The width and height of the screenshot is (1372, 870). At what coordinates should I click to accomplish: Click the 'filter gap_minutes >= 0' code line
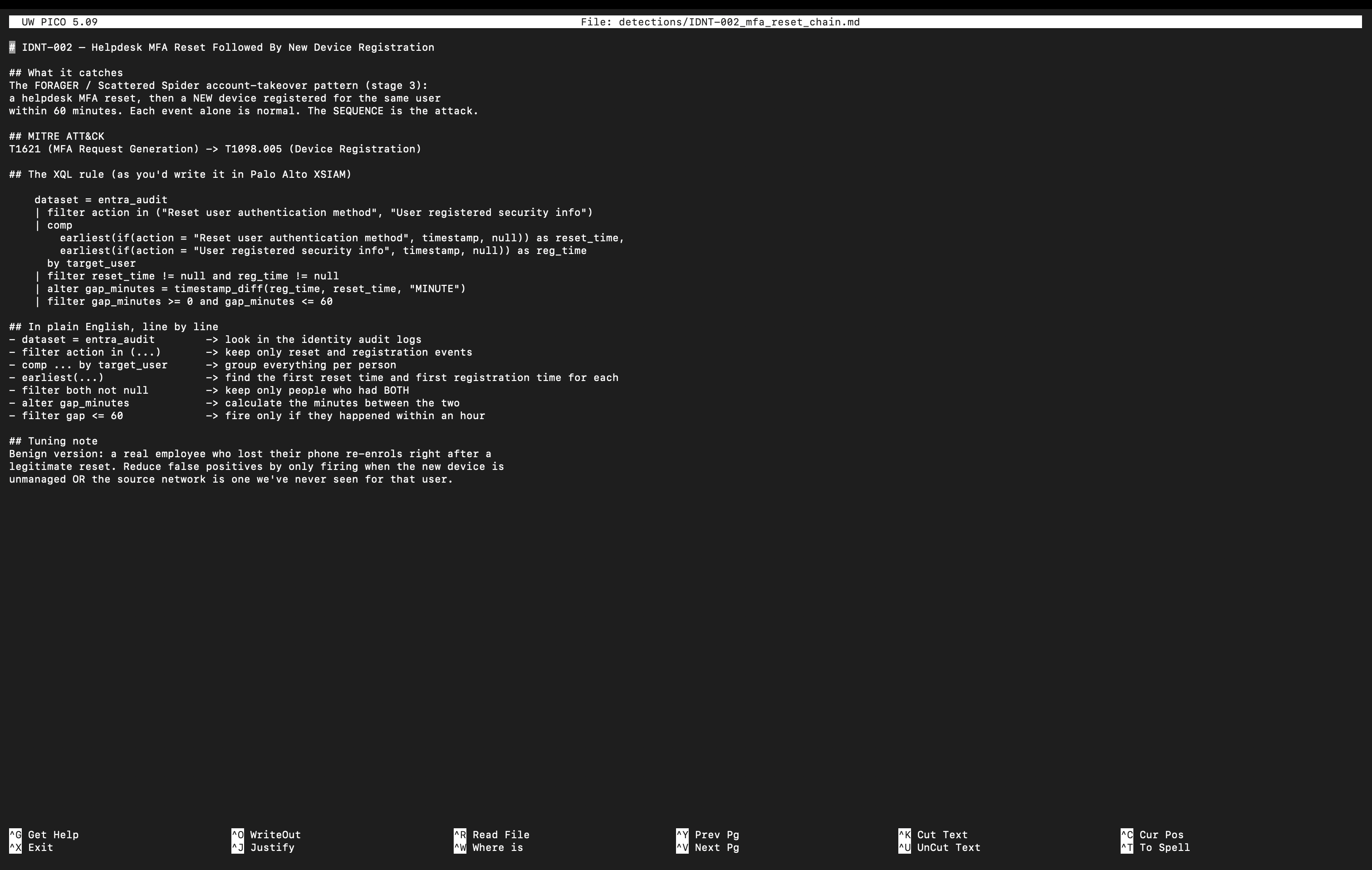[183, 301]
